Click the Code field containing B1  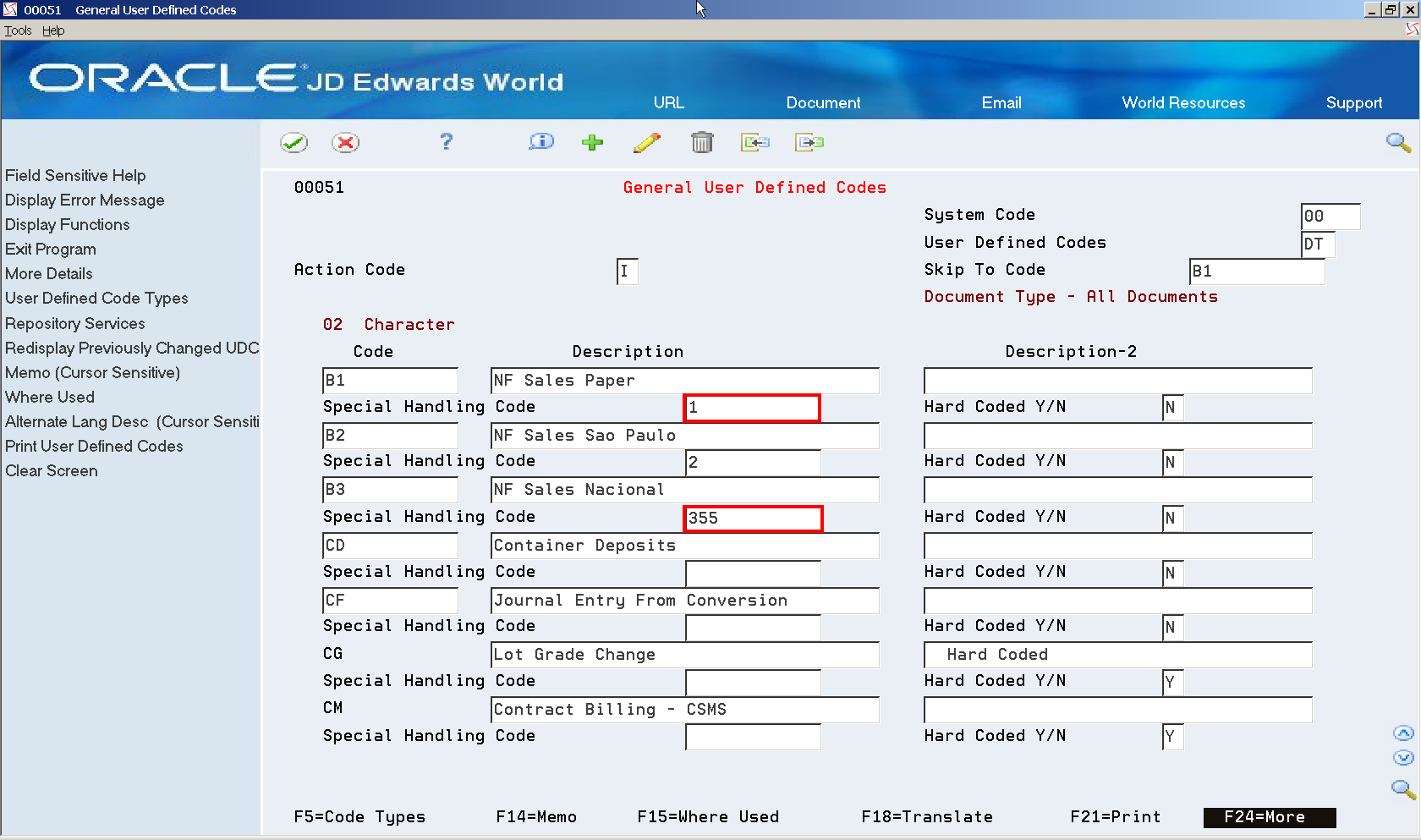tap(390, 381)
